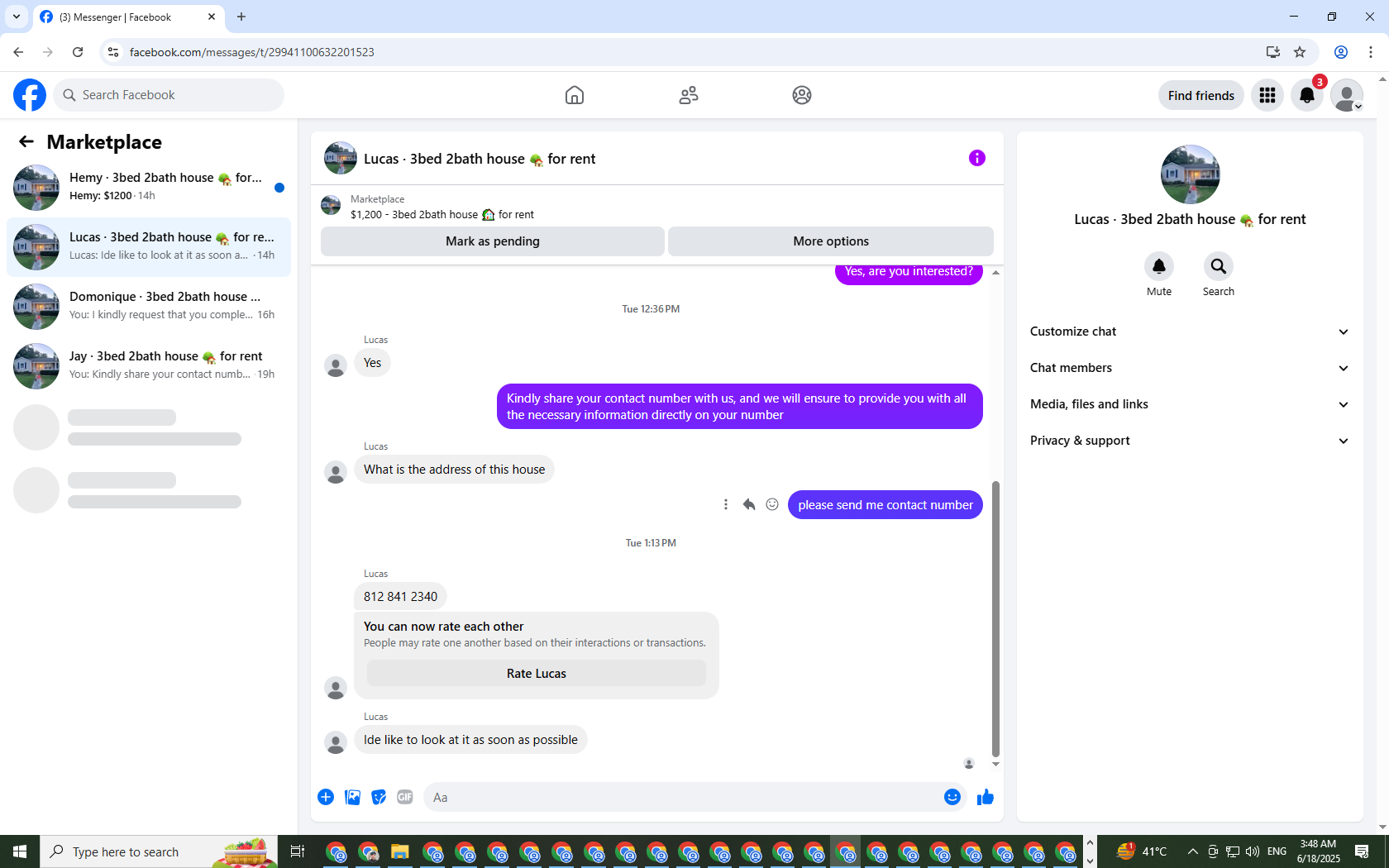Open the network icon in system tray

(1233, 851)
